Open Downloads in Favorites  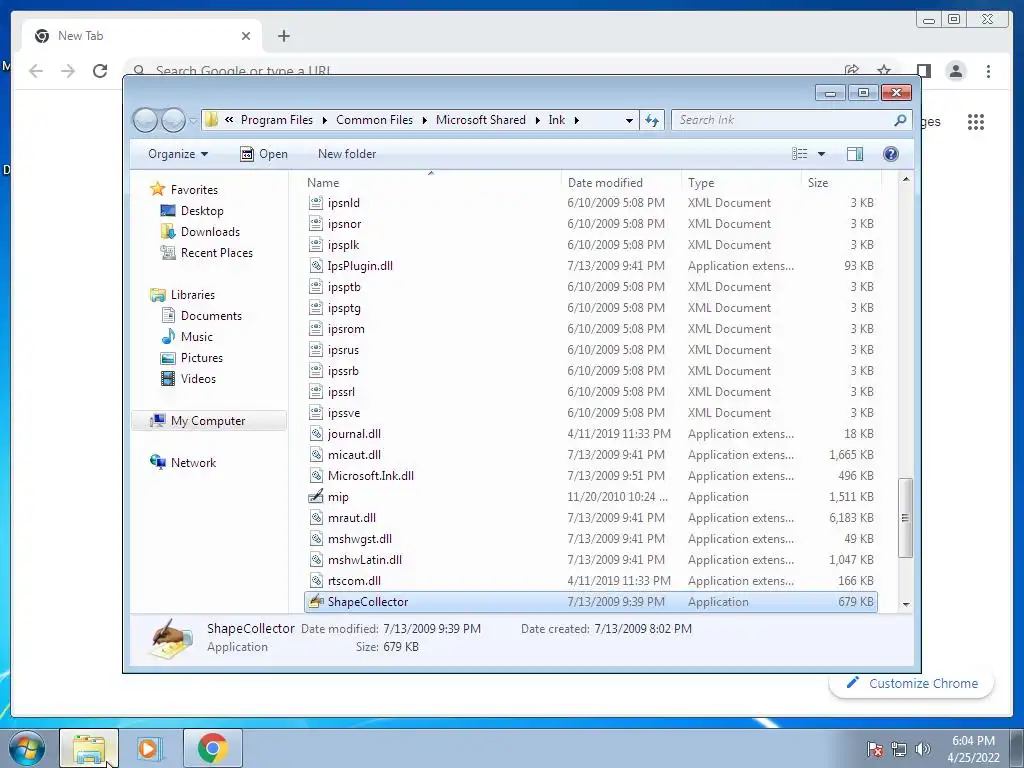(x=200, y=231)
